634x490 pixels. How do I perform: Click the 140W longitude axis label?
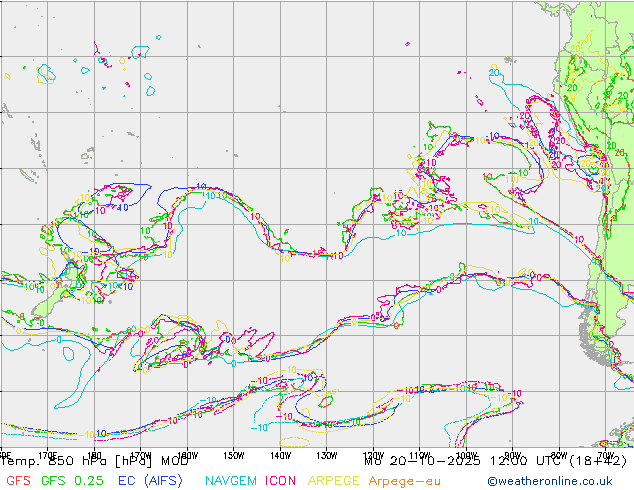click(x=280, y=456)
